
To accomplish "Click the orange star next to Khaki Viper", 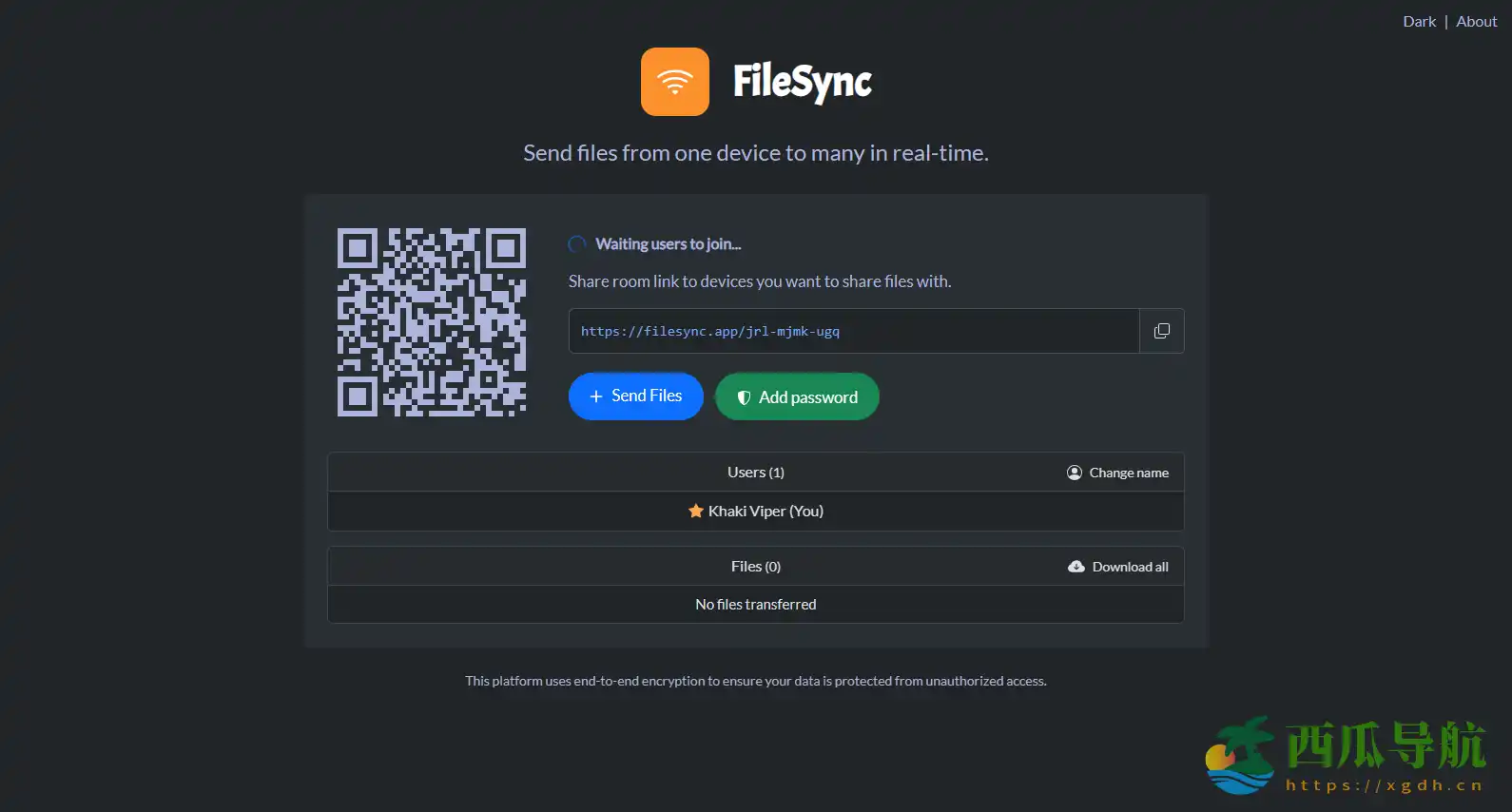I will point(696,512).
